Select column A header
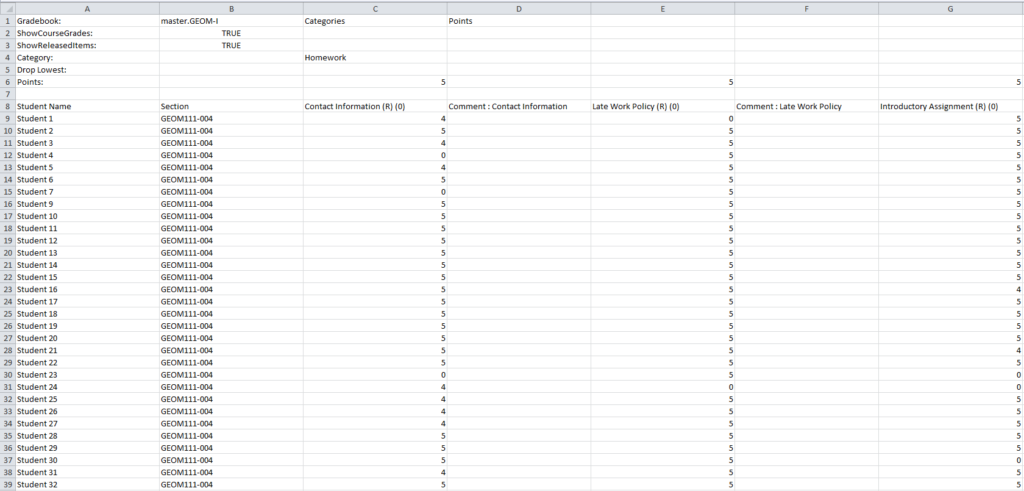 87,8
